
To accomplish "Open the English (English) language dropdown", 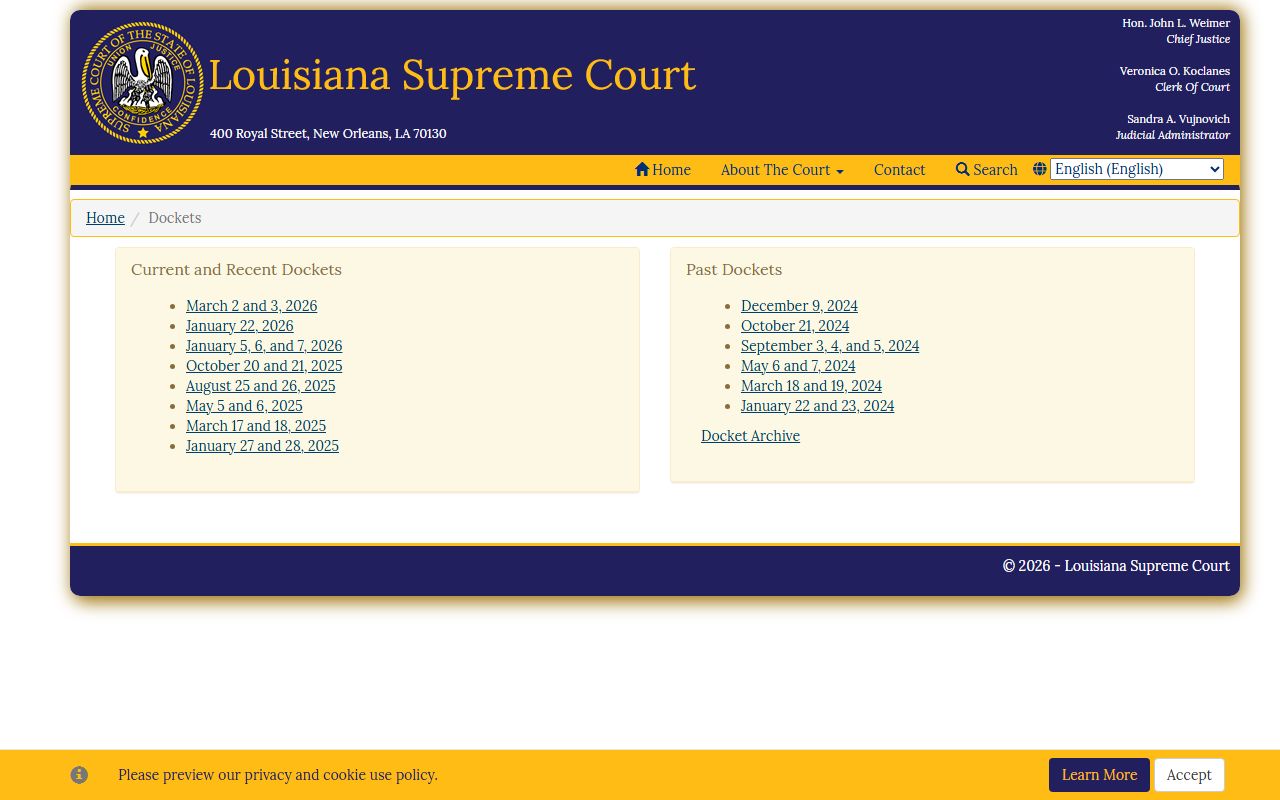I will click(1137, 169).
